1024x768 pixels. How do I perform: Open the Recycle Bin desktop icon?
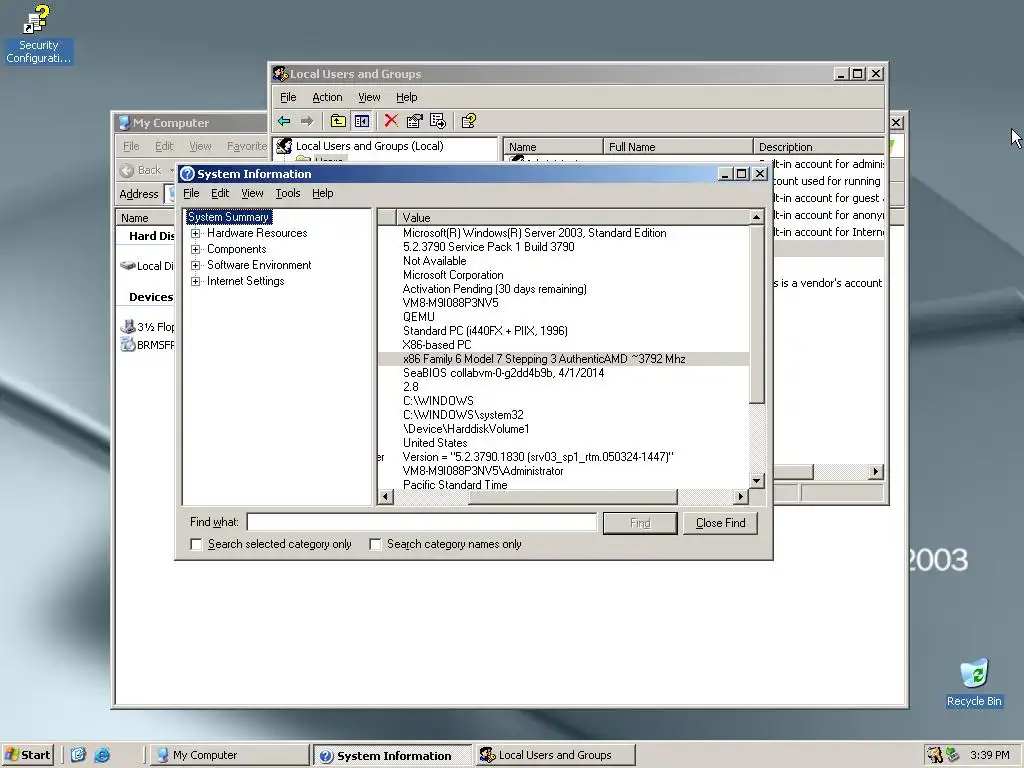coord(974,682)
